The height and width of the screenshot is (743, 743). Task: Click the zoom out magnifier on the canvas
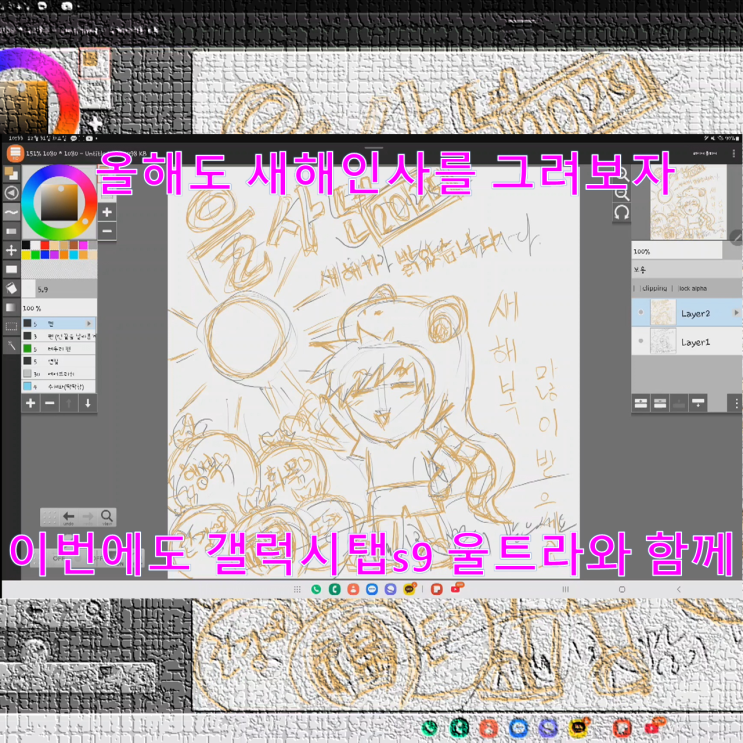point(622,194)
